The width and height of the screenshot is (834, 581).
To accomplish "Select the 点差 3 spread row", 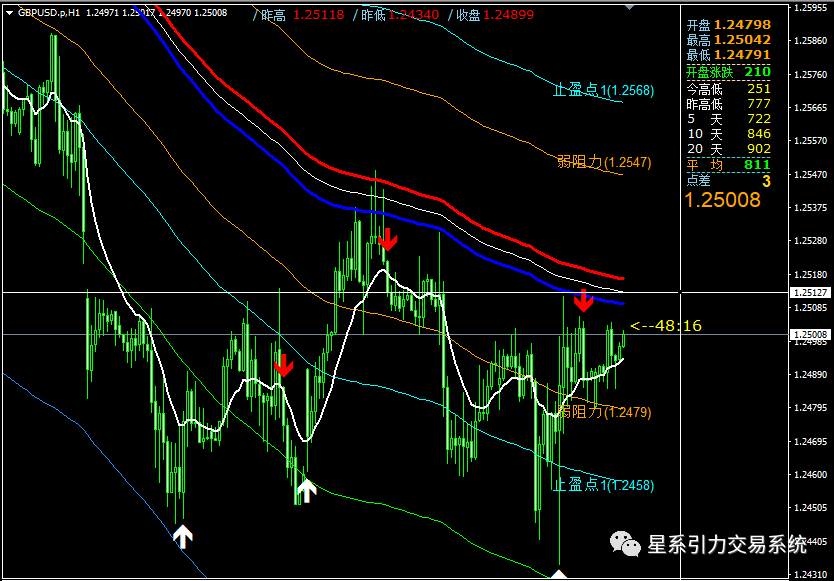I will tap(728, 180).
